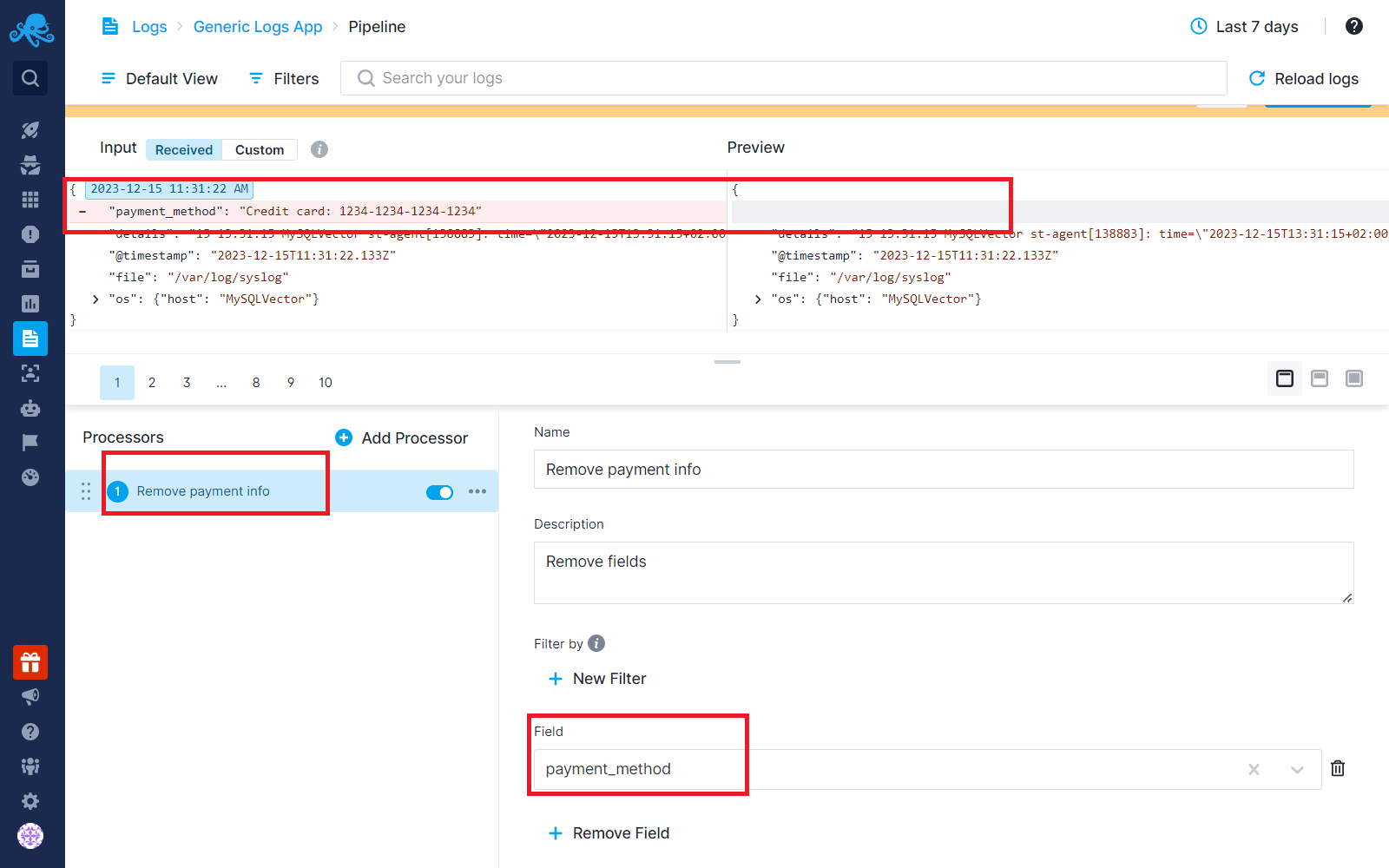Open the three-dots menu for Remove payment info
Screen dimensions: 1389x868
[x=477, y=491]
